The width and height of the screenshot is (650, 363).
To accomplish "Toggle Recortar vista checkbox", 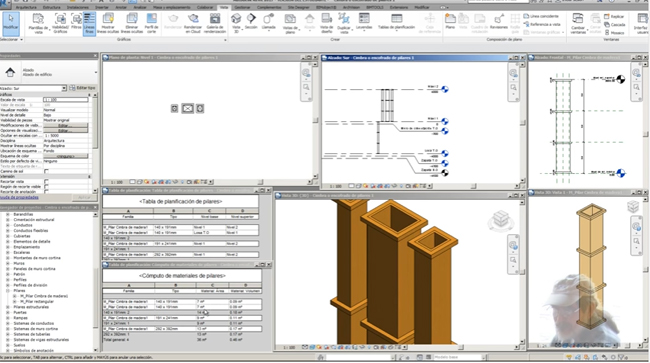I will 46,182.
